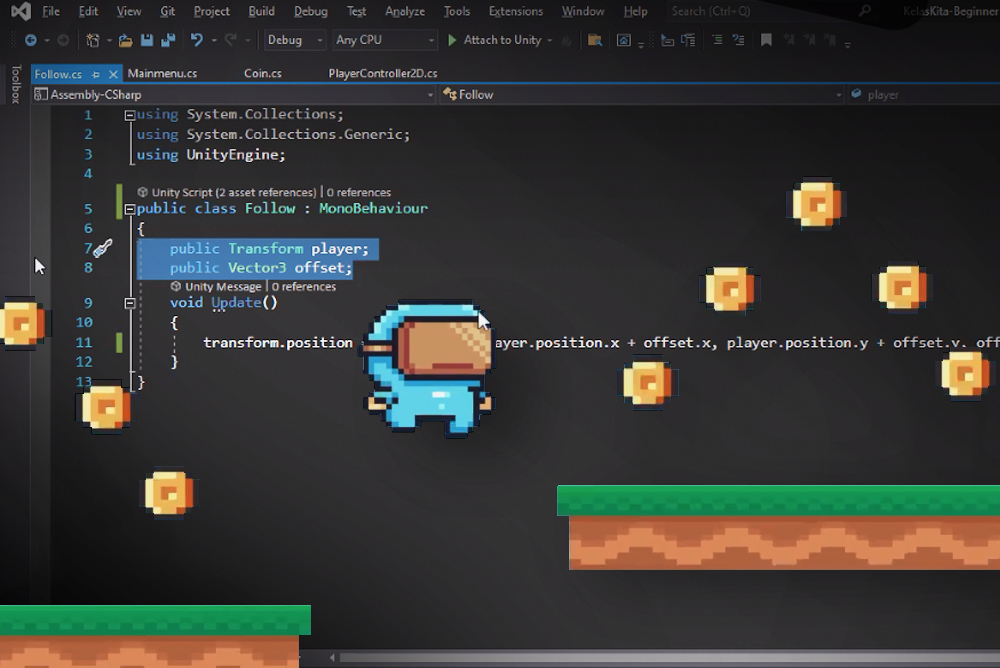Click the Redo arrow icon

(x=231, y=40)
